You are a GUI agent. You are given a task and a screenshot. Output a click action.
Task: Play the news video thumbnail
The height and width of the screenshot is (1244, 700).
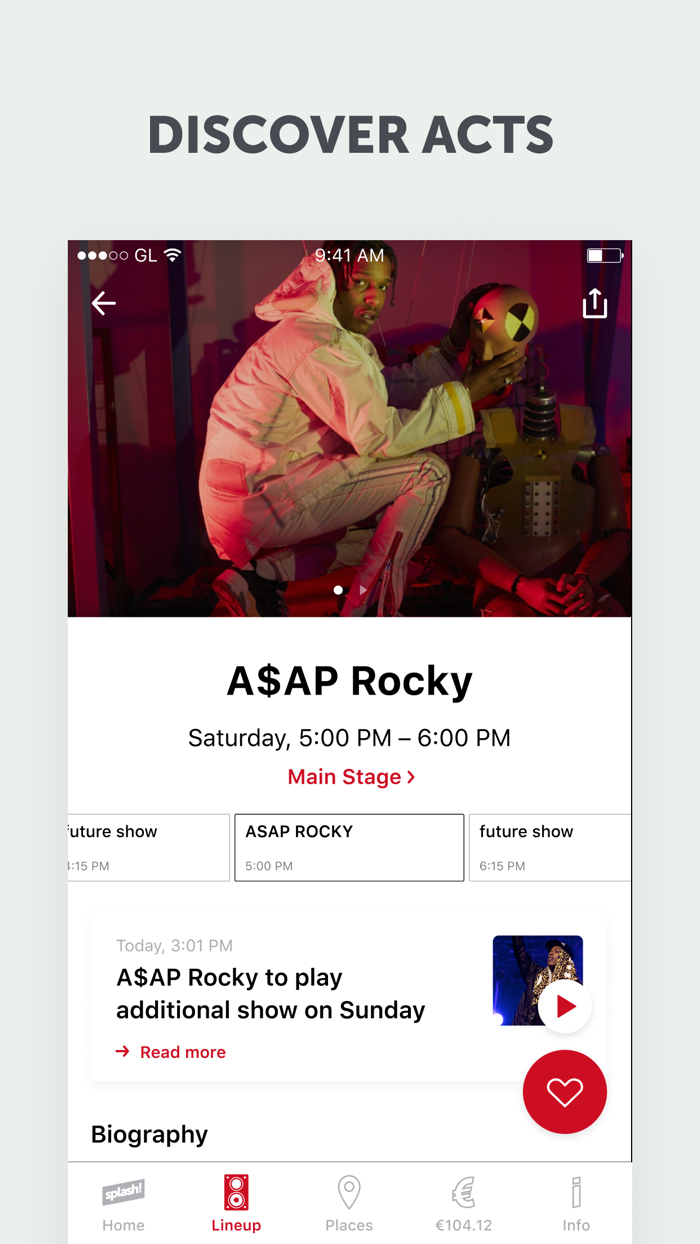point(565,1007)
